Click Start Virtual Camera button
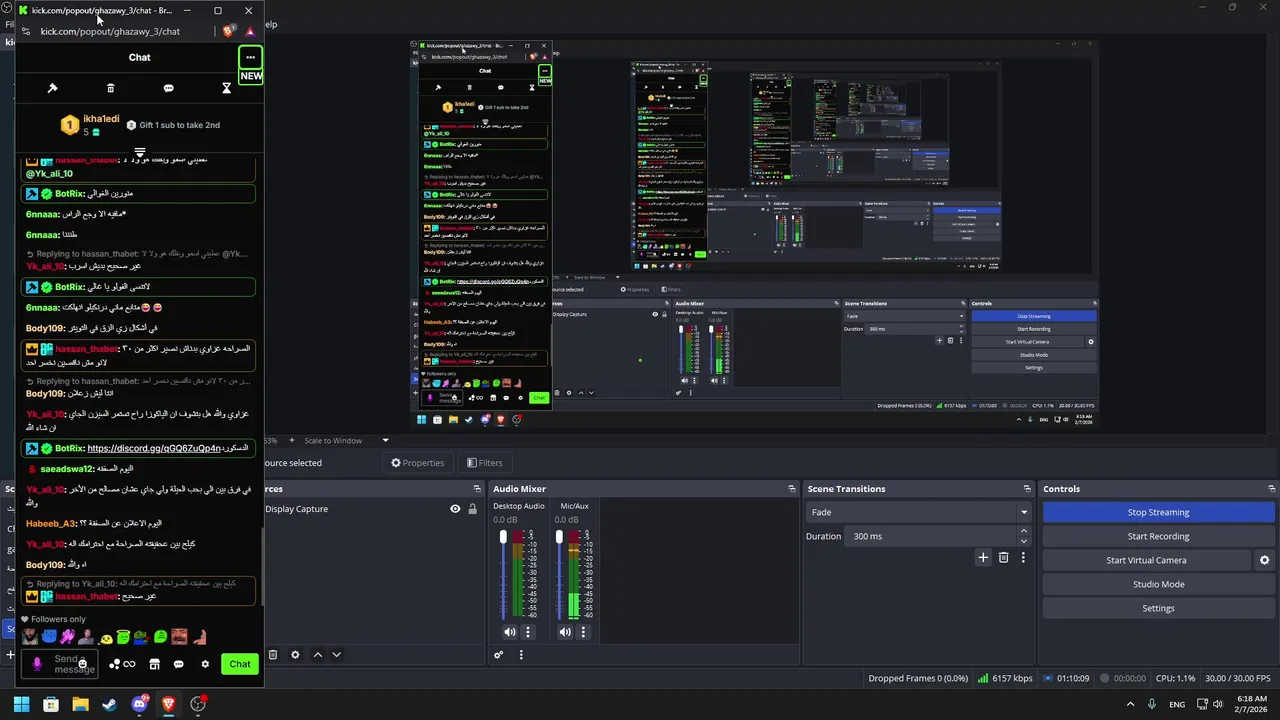Screen dimensions: 1280x720 coord(1146,560)
